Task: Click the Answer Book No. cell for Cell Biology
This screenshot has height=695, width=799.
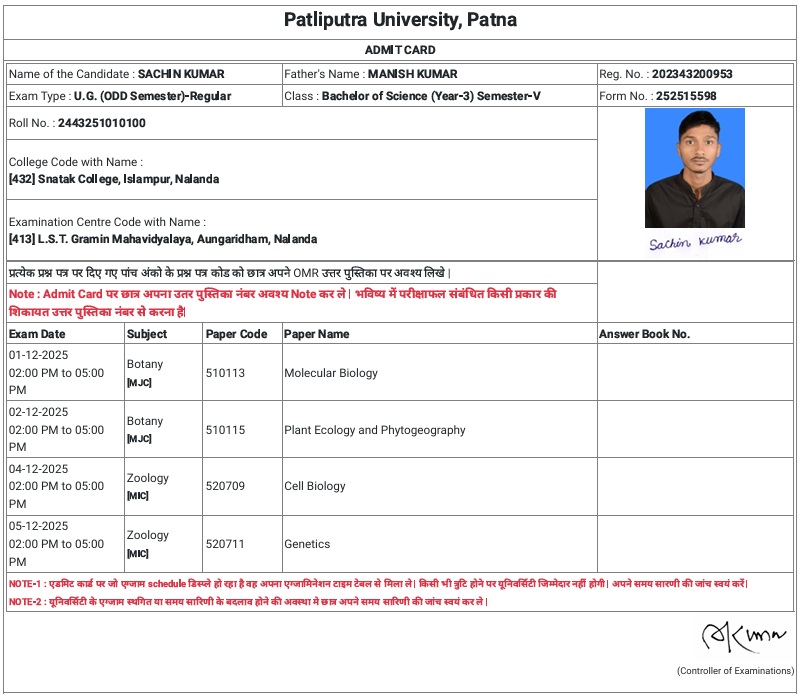Action: click(x=695, y=486)
